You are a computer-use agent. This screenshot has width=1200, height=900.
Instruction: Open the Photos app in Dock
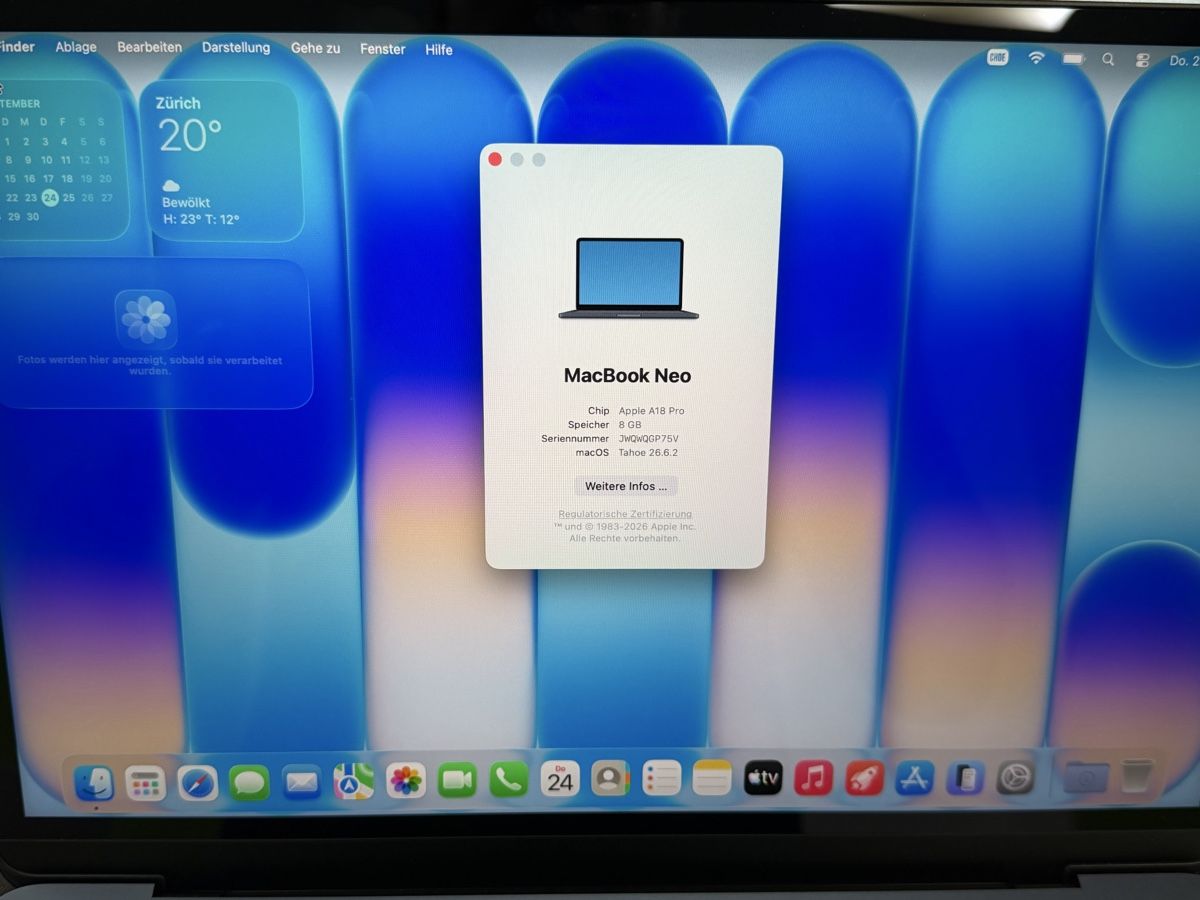tap(406, 781)
